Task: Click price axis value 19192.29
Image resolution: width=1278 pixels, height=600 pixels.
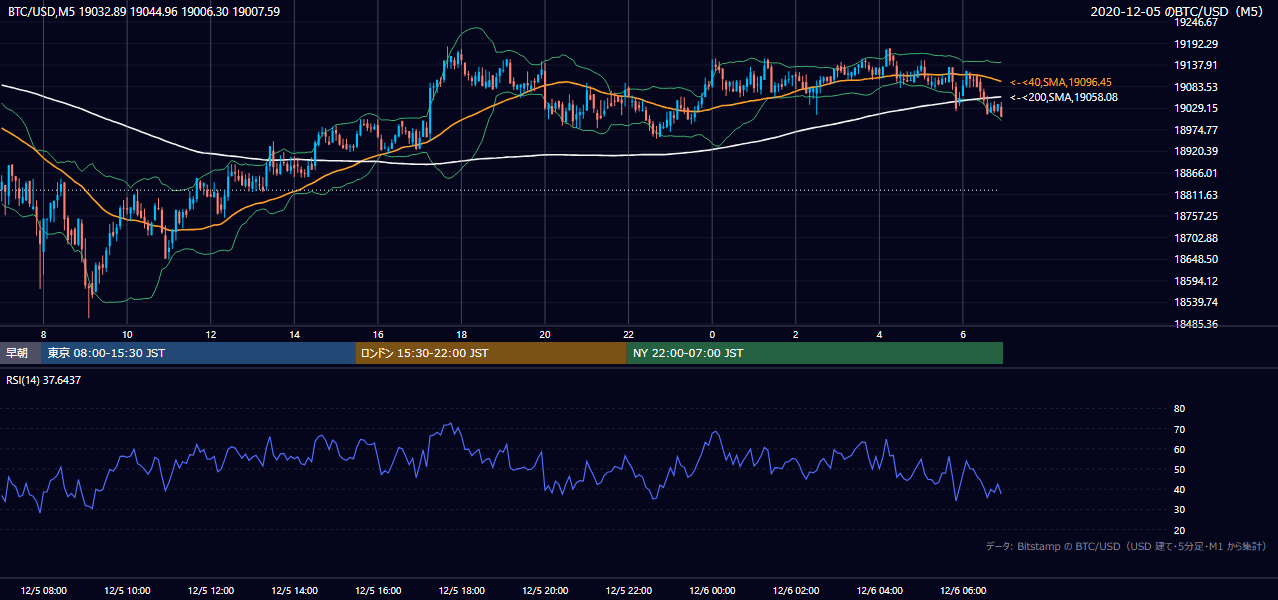Action: tap(1196, 44)
